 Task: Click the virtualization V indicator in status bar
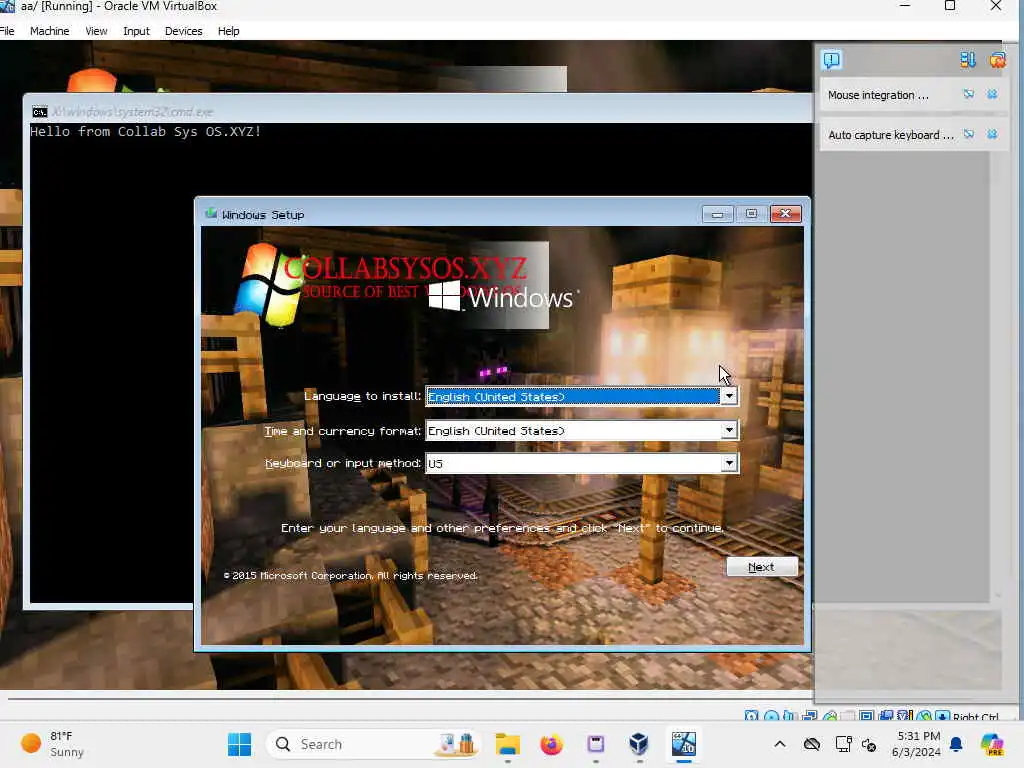point(904,716)
